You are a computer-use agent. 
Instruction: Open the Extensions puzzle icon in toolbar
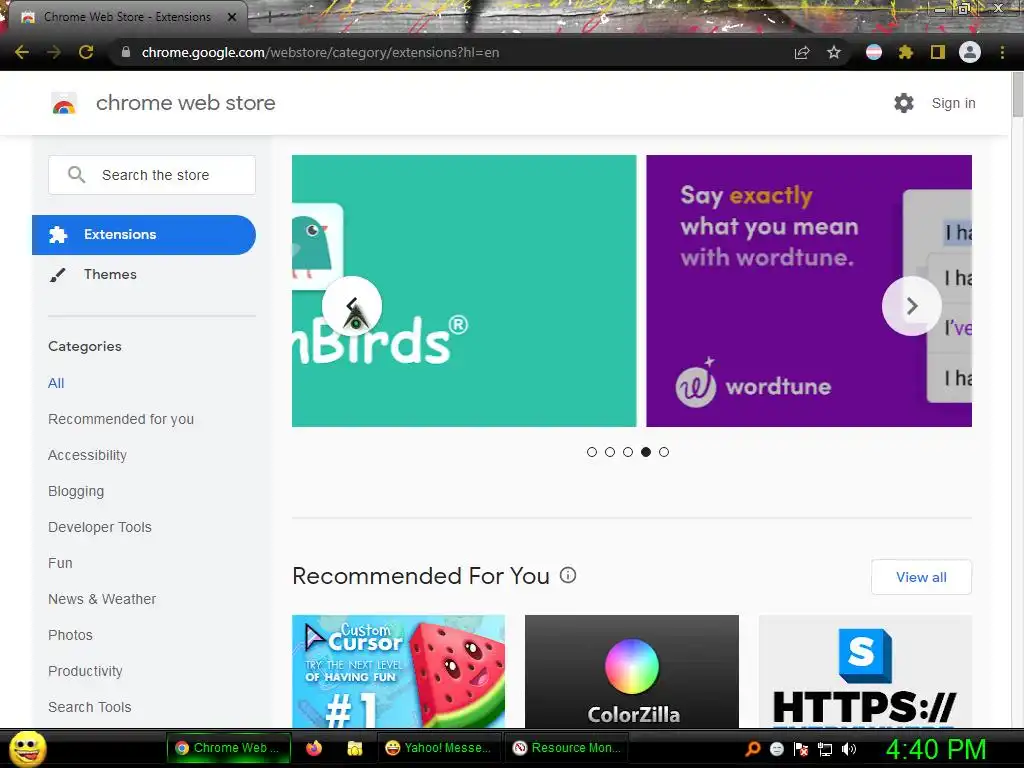pos(905,52)
